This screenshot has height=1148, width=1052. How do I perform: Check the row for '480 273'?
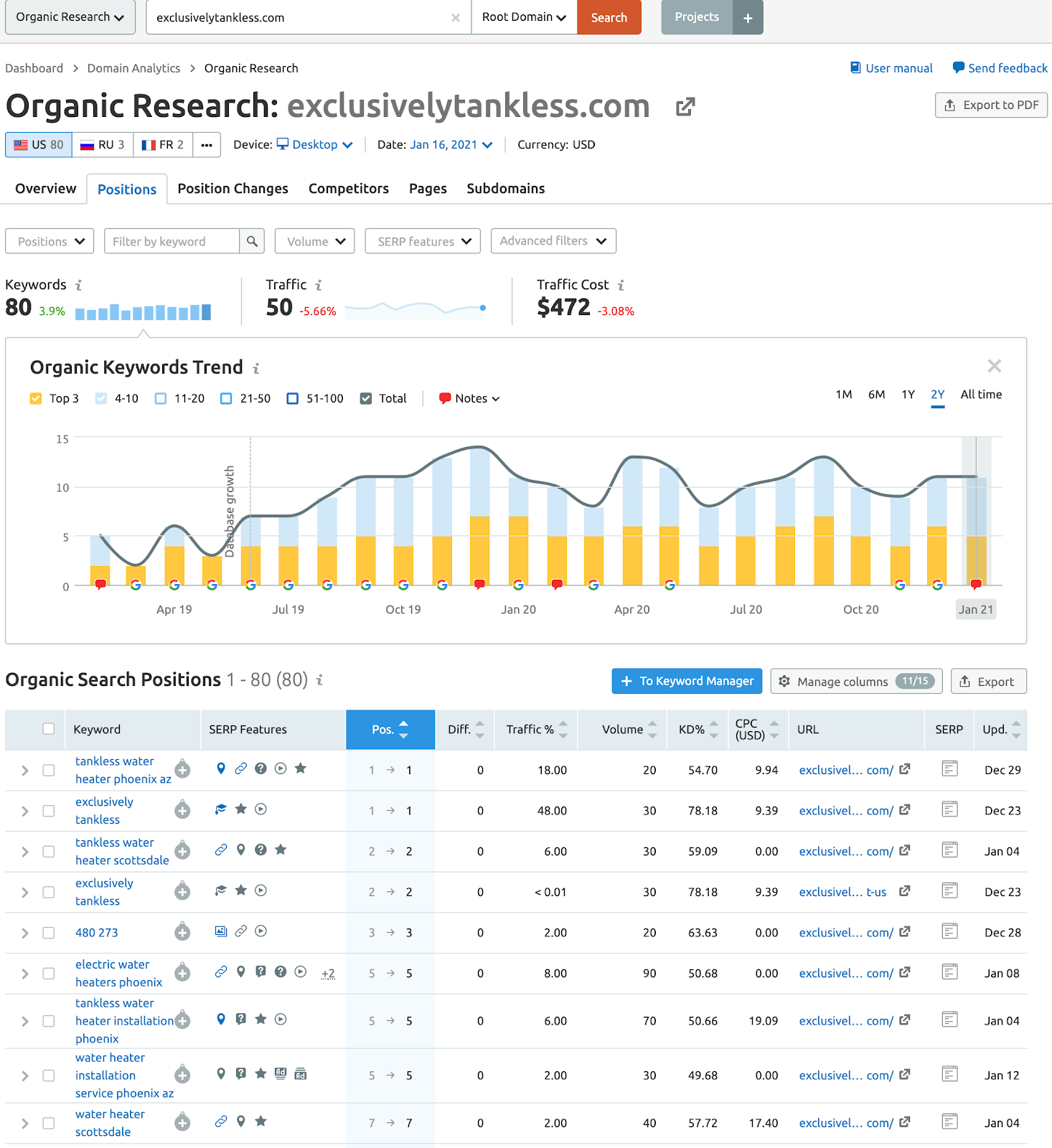pyautogui.click(x=48, y=933)
